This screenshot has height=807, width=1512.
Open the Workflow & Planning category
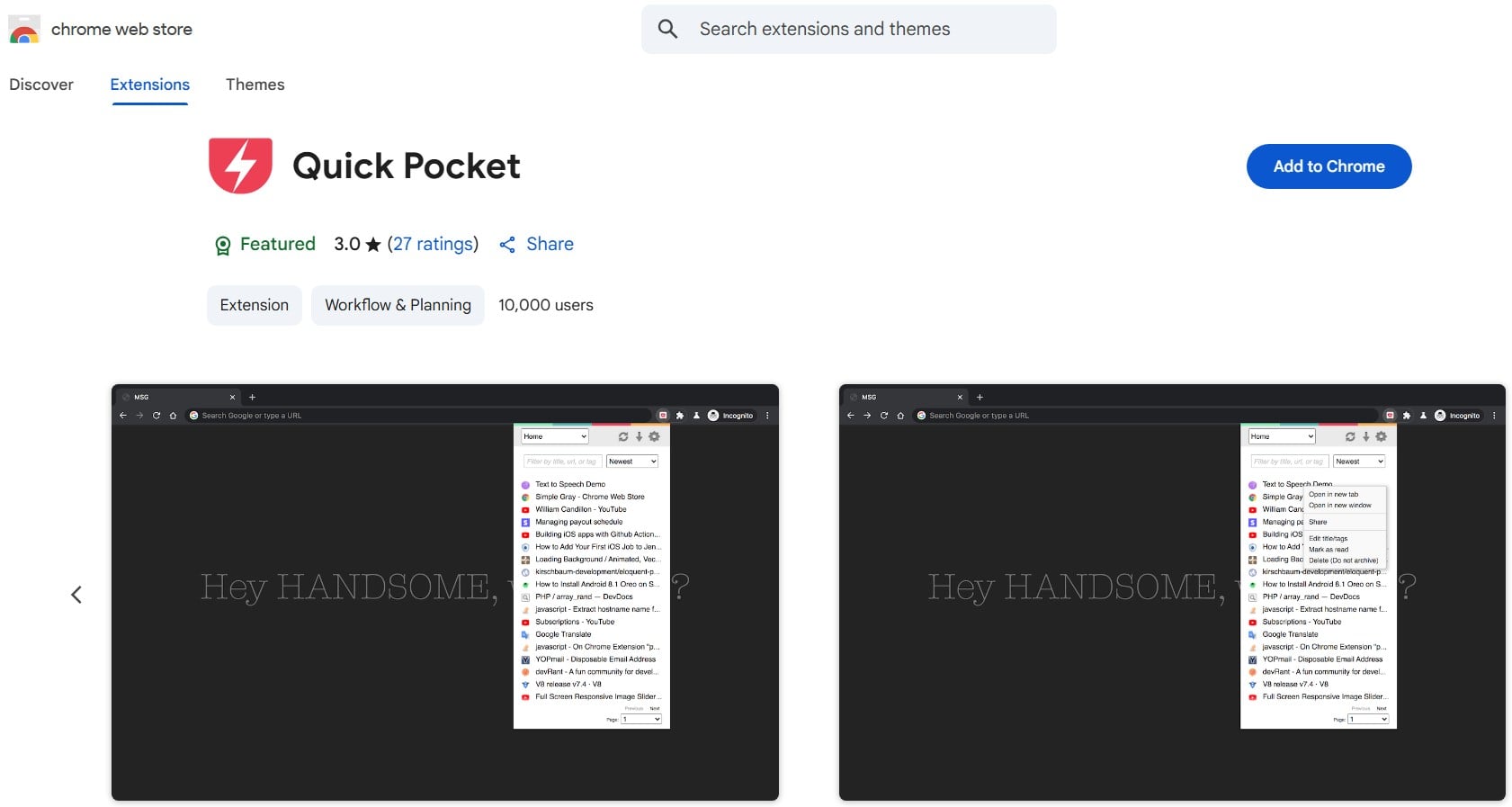(398, 305)
